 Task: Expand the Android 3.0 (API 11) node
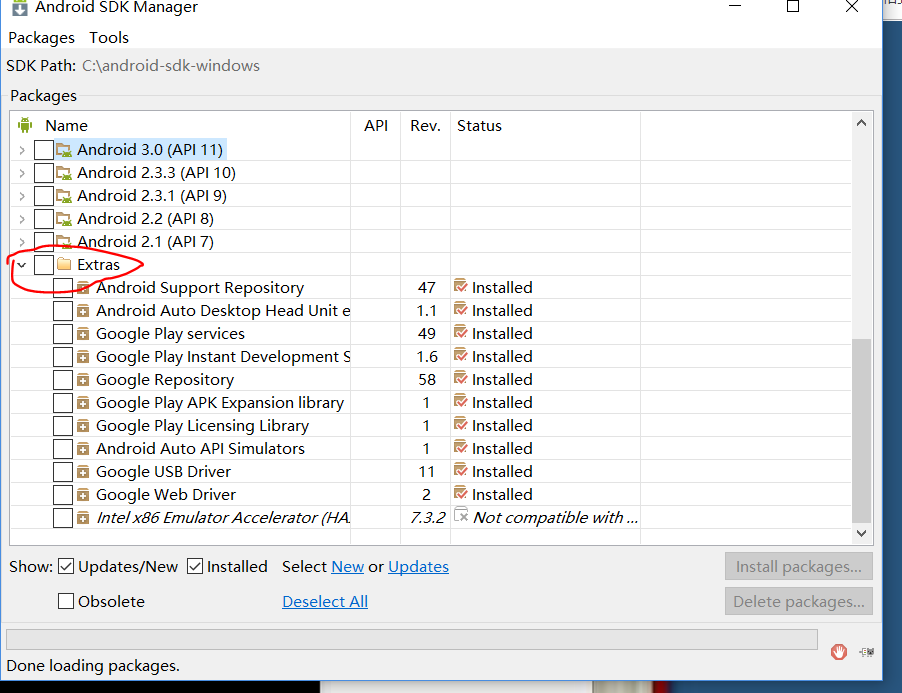pyautogui.click(x=22, y=150)
